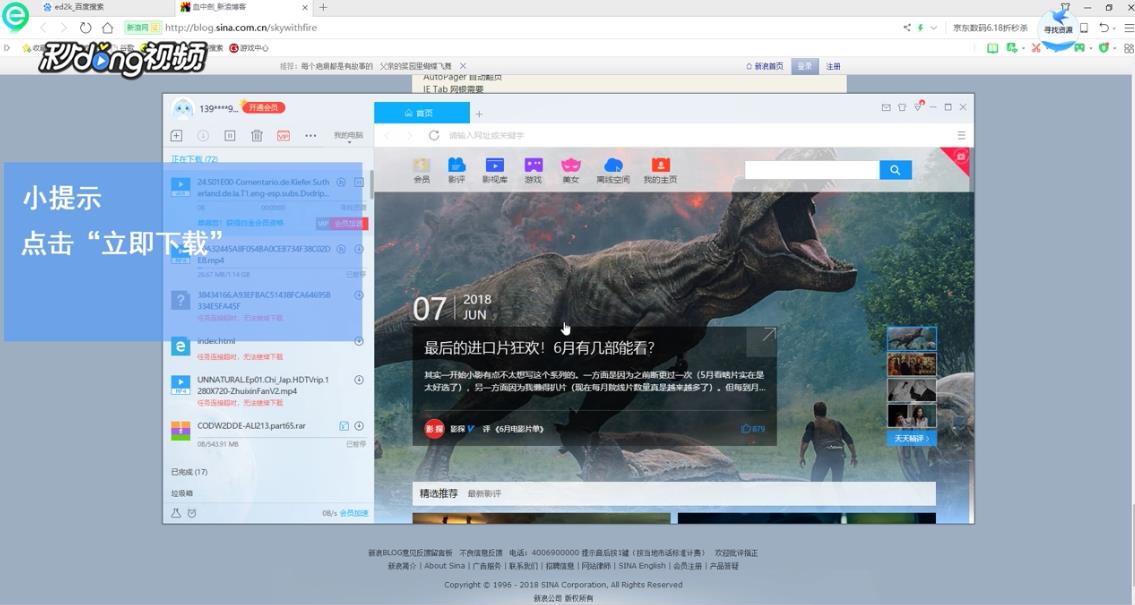
Task: Click the Xunlei address input field
Action: point(695,135)
